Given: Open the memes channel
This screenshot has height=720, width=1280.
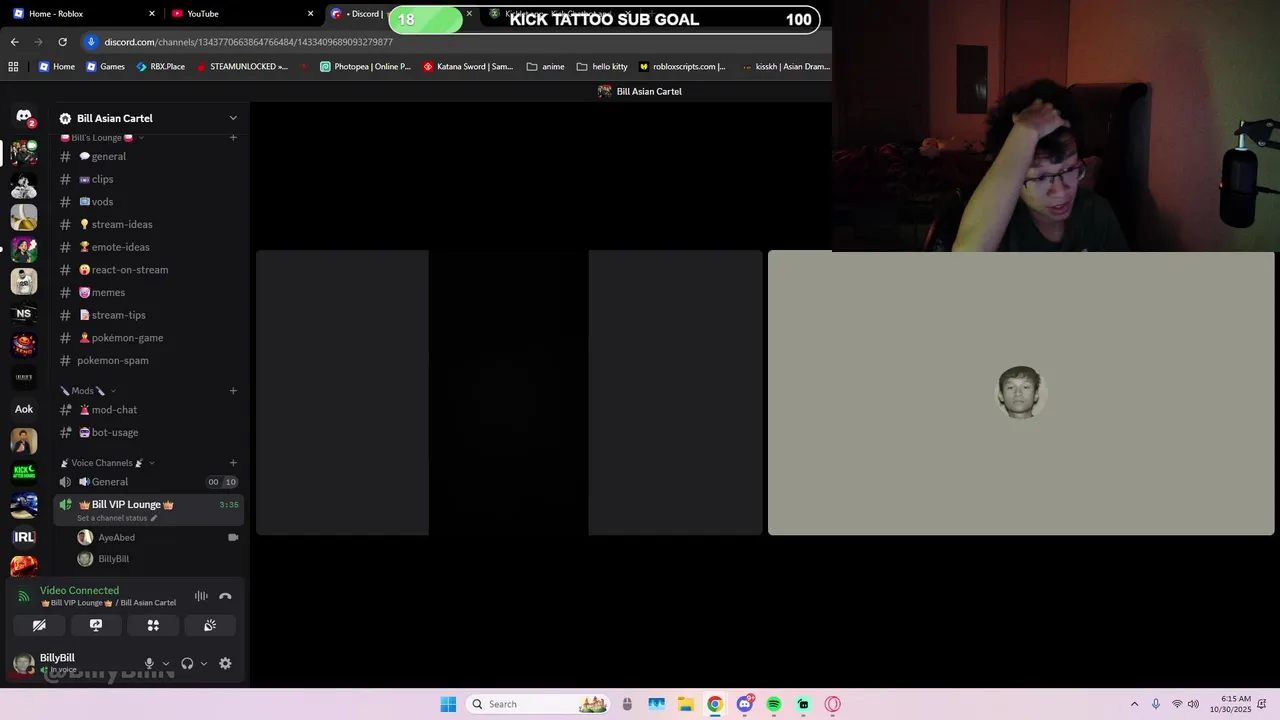Looking at the screenshot, I should pyautogui.click(x=148, y=292).
